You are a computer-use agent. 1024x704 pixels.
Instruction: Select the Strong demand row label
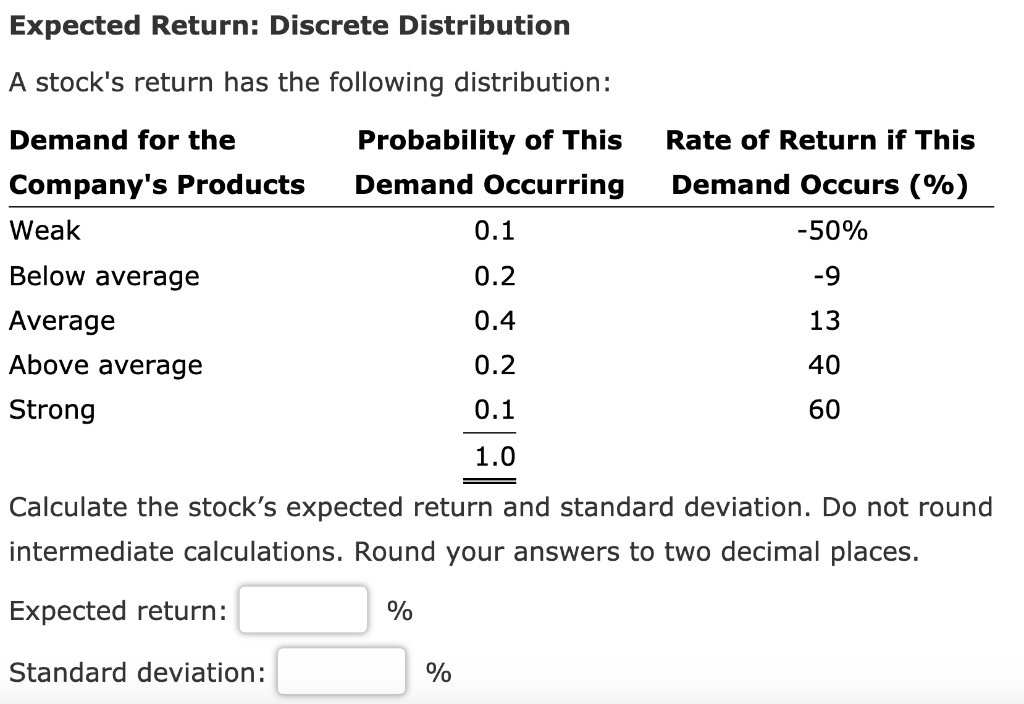click(x=52, y=410)
